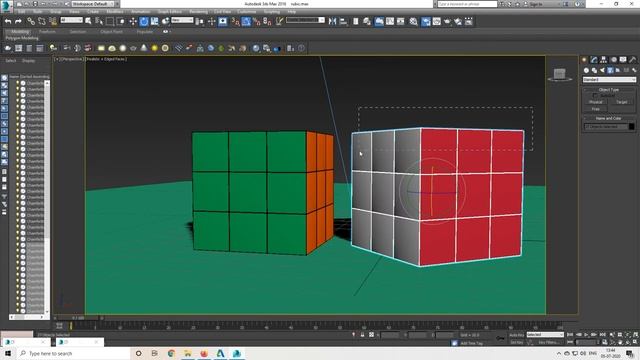Open the Edit Named Selection Sets icon
The height and width of the screenshot is (360, 640).
click(279, 21)
